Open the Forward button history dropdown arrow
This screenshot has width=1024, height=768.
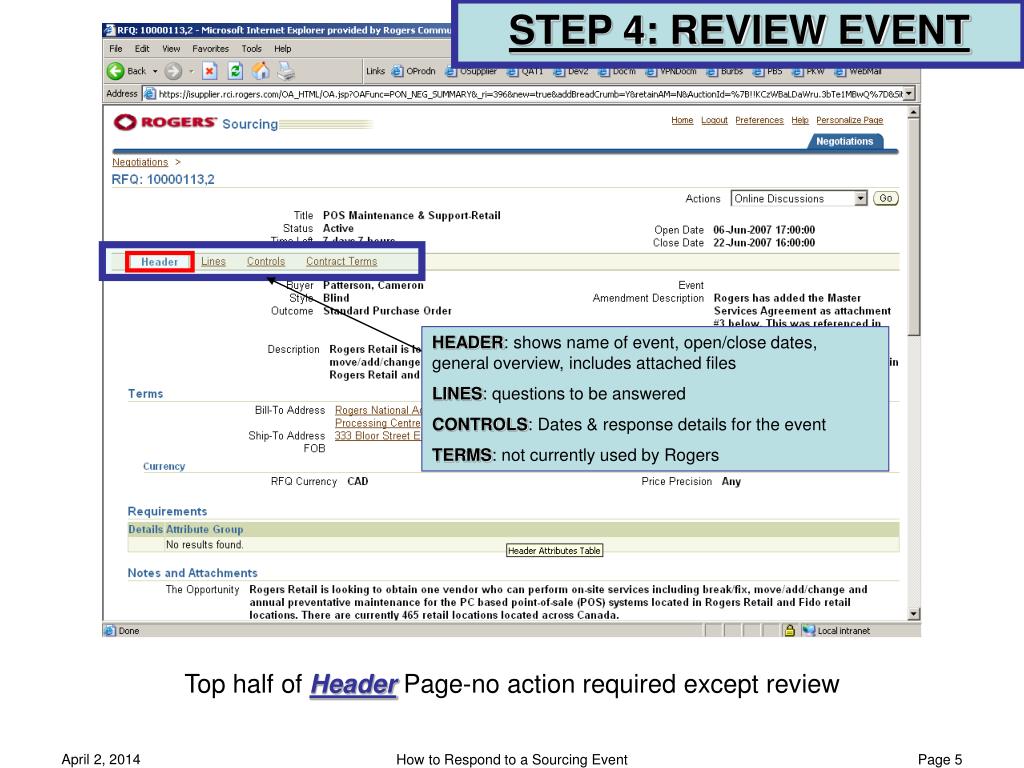coord(191,71)
